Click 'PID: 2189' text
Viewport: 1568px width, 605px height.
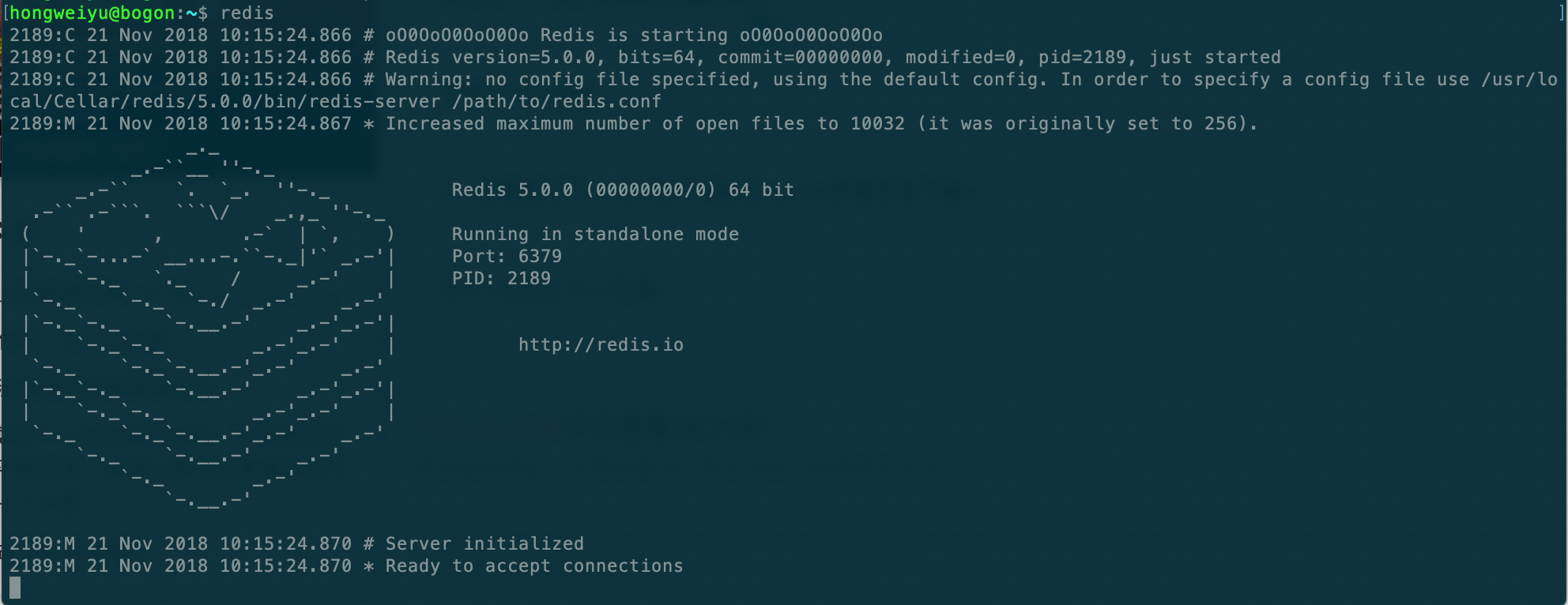501,279
